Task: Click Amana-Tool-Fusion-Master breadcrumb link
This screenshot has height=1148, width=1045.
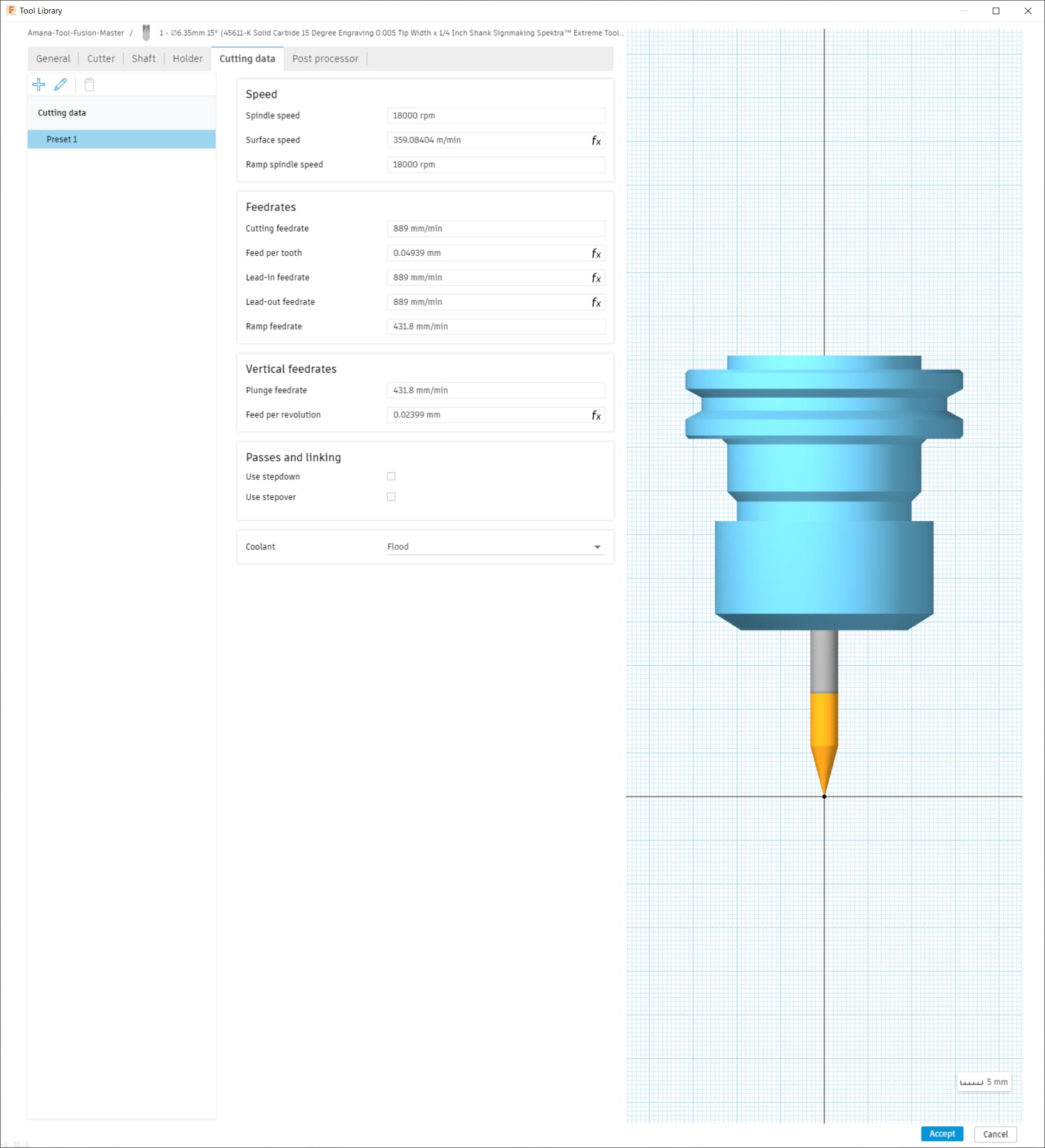Action: 76,33
